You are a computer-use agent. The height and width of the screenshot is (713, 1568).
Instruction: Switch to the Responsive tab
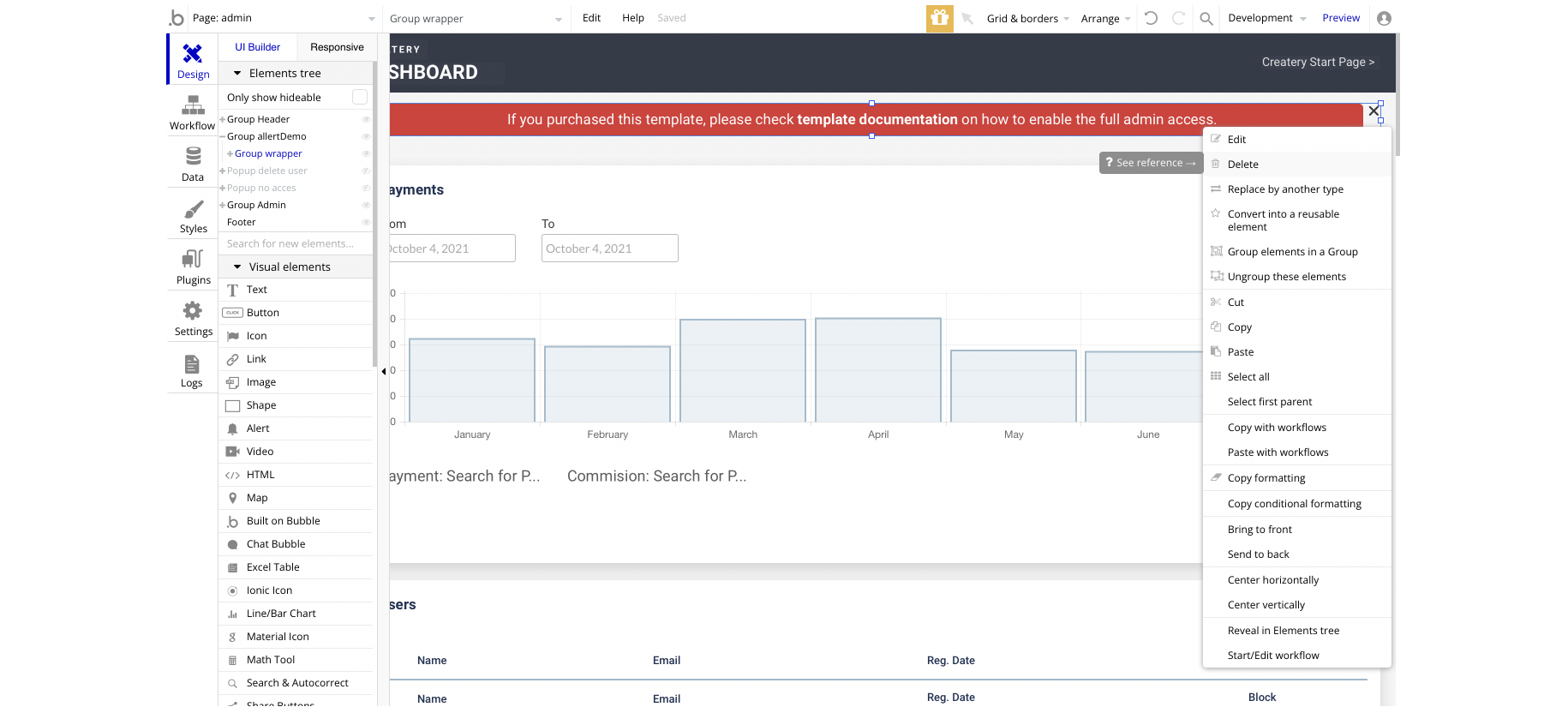(337, 47)
